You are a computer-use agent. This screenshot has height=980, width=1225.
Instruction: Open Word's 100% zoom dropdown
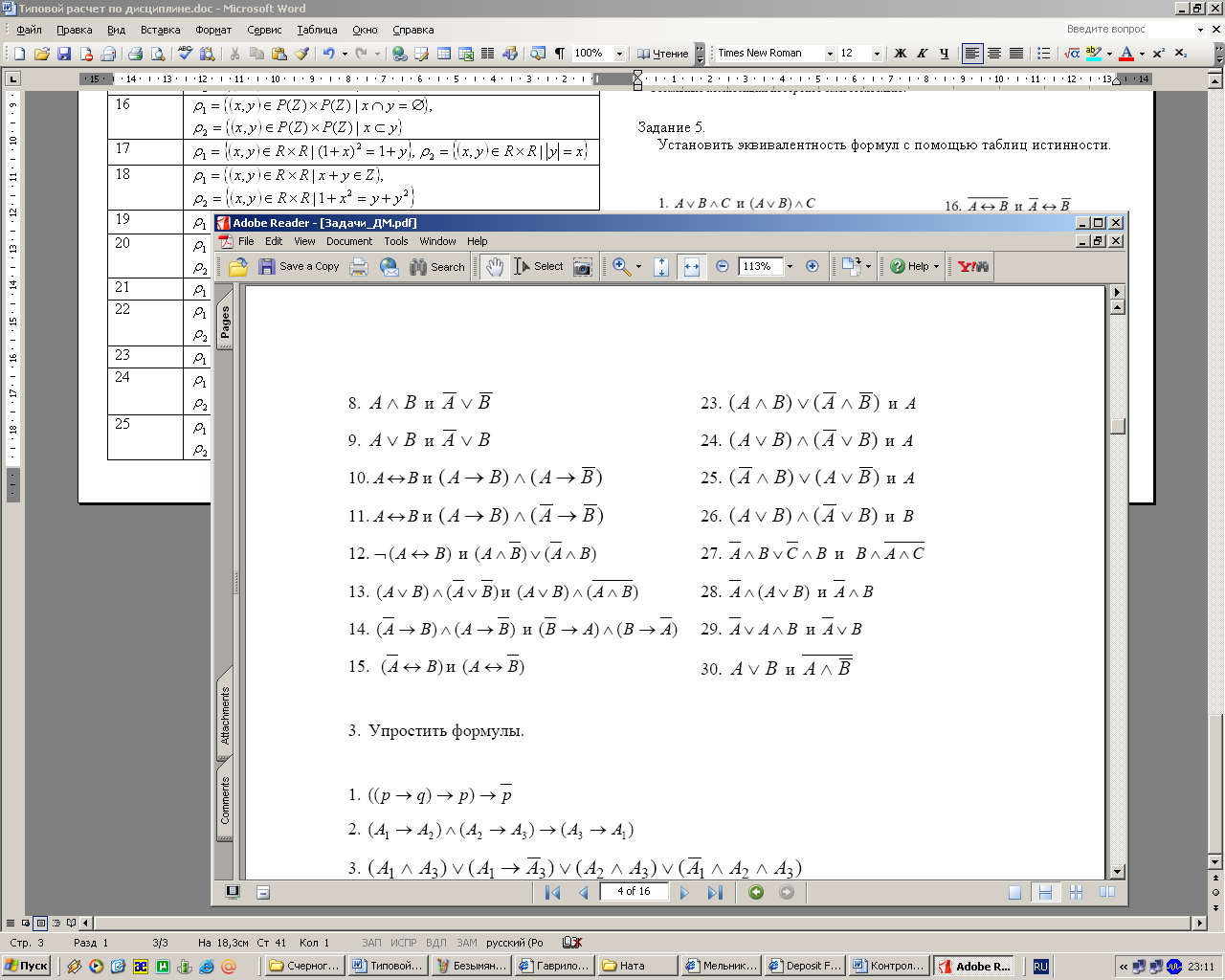[x=619, y=54]
